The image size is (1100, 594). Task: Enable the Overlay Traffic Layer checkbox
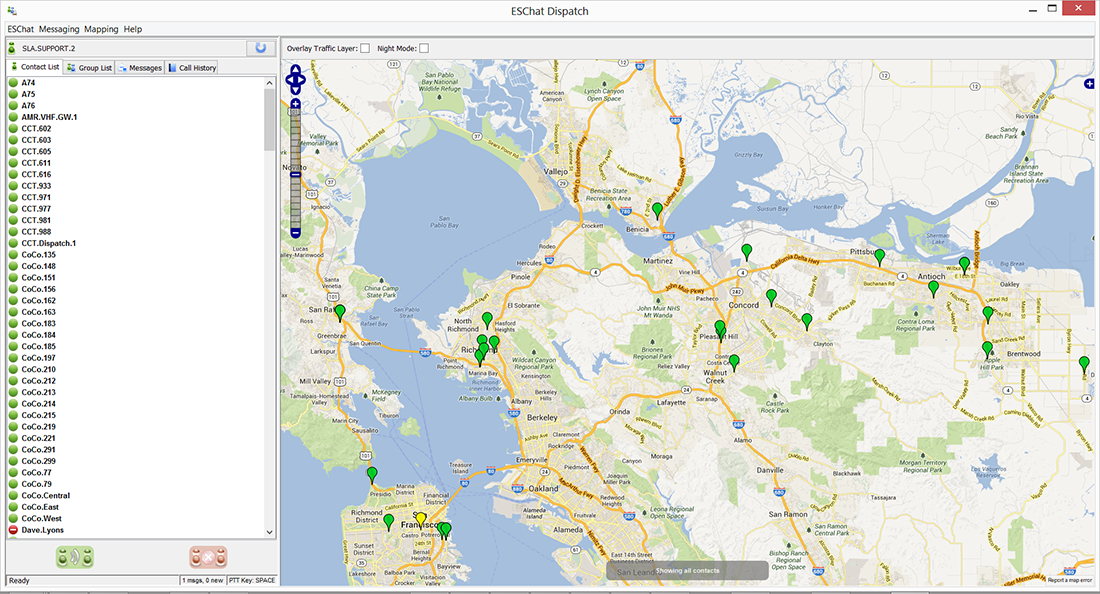pos(365,48)
